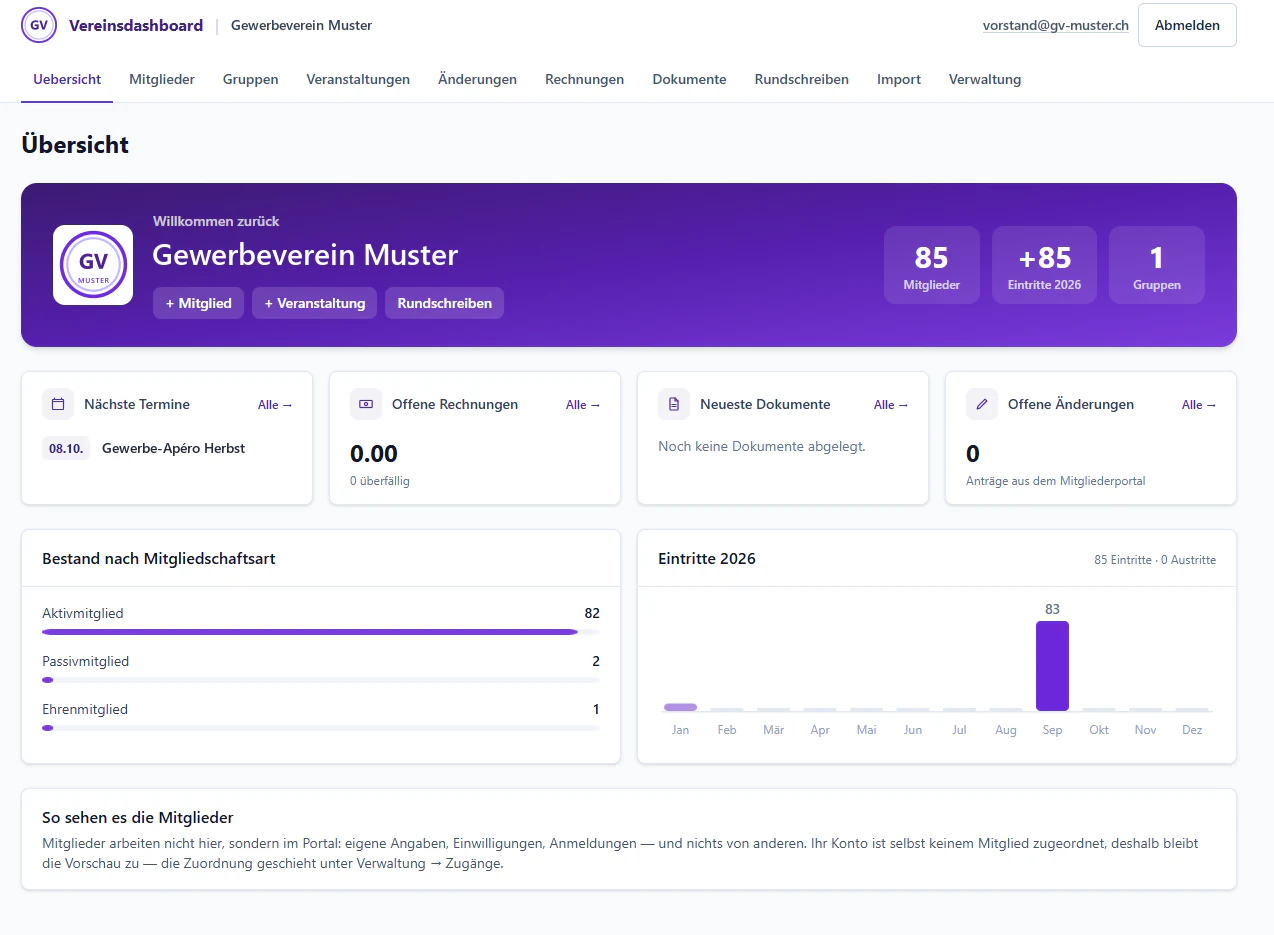
Task: Click the Vereinsdashboard title link
Action: point(136,25)
